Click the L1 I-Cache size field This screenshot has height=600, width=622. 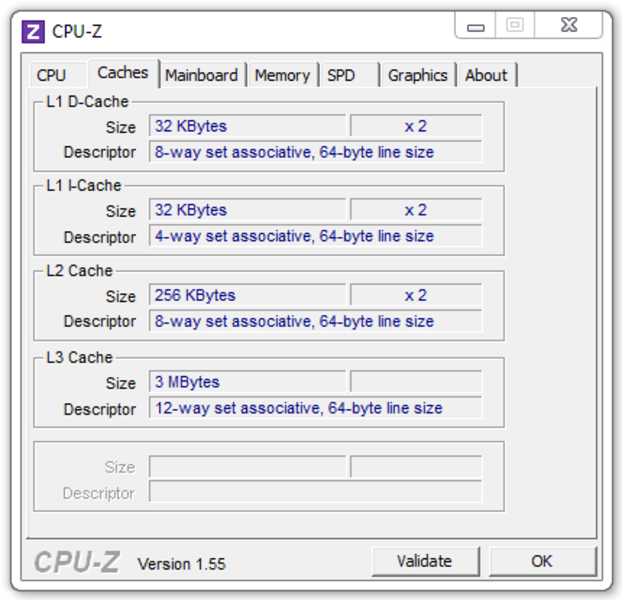247,210
